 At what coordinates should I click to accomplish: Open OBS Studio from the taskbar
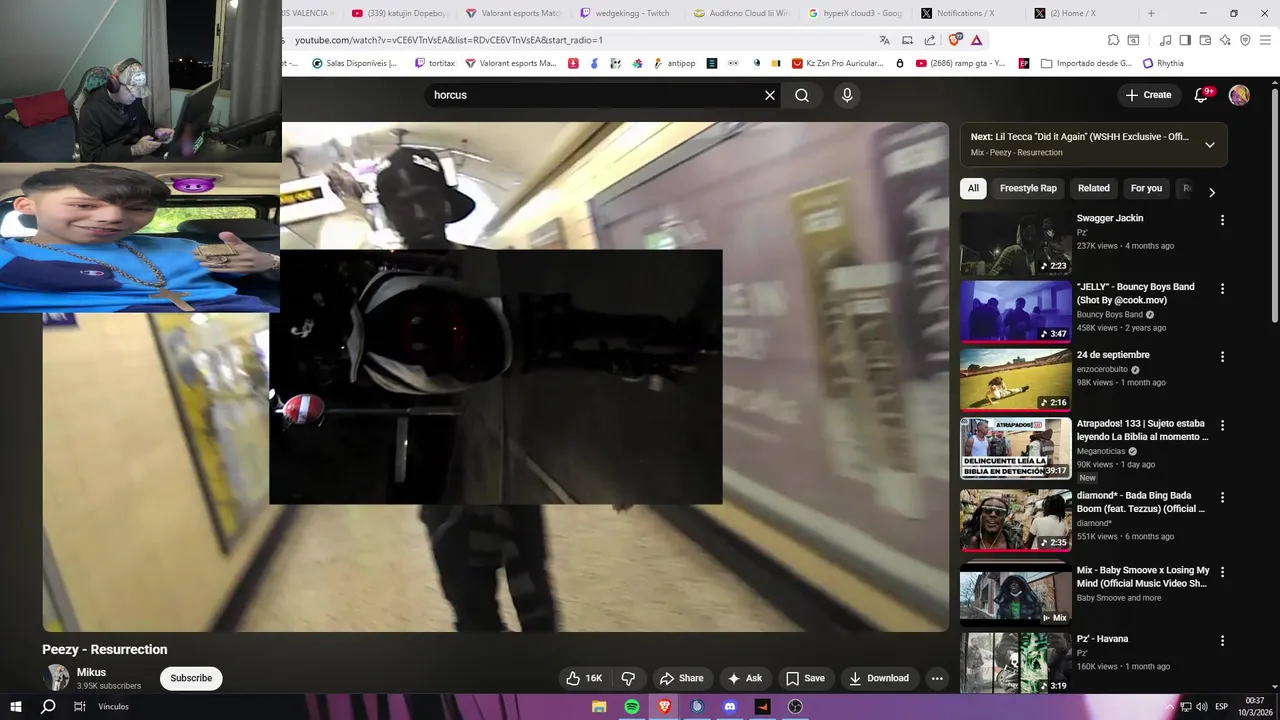[x=795, y=706]
